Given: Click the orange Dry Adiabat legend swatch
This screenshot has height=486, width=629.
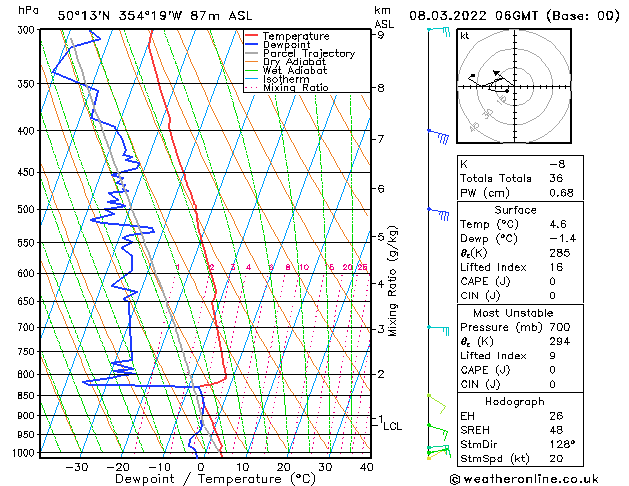Looking at the screenshot, I should click(x=252, y=61).
